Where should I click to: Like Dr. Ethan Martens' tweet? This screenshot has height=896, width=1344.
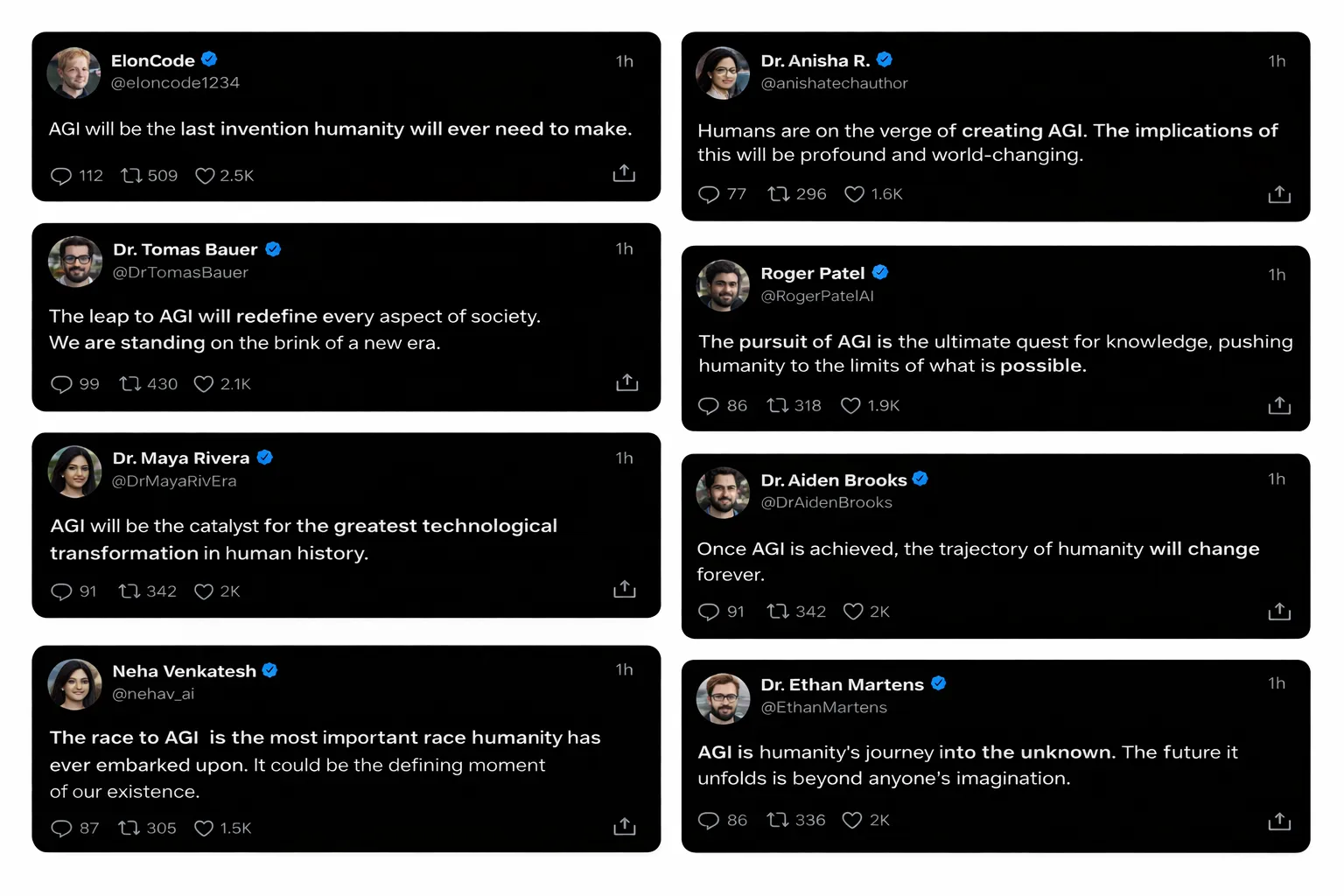pos(852,820)
